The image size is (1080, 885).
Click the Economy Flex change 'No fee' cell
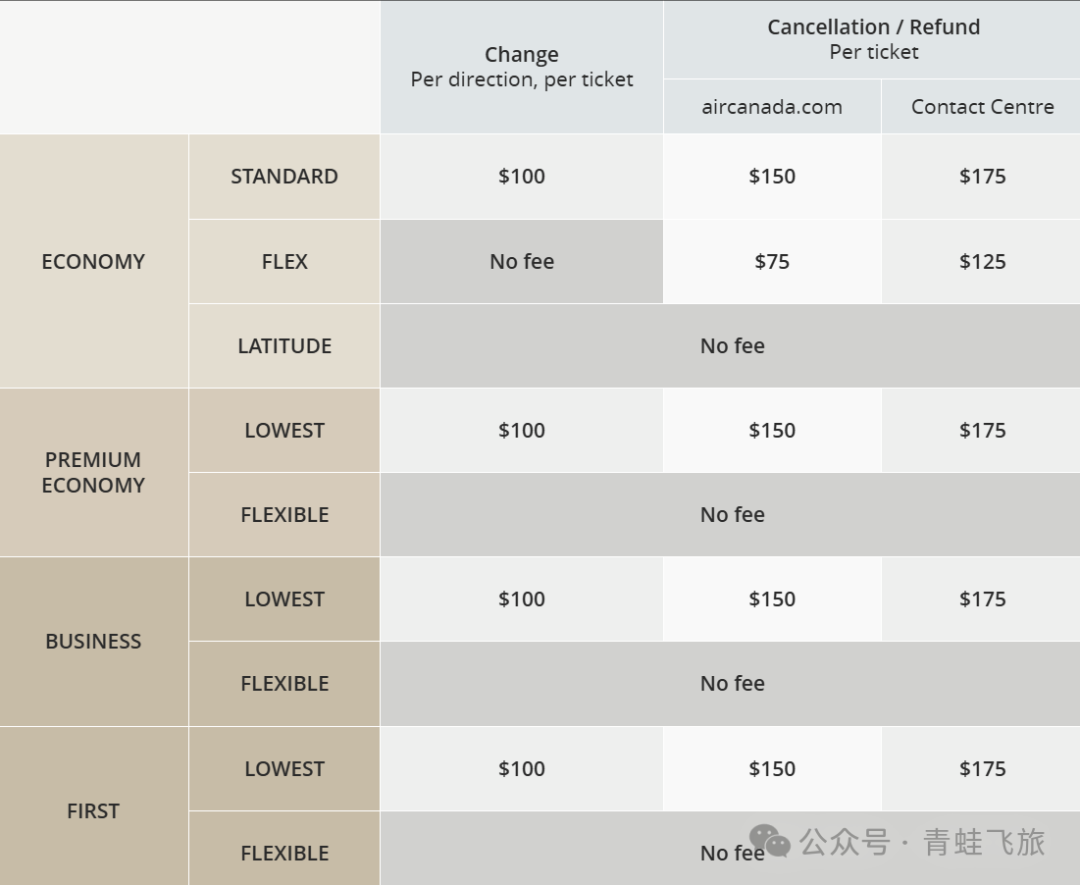pos(521,261)
